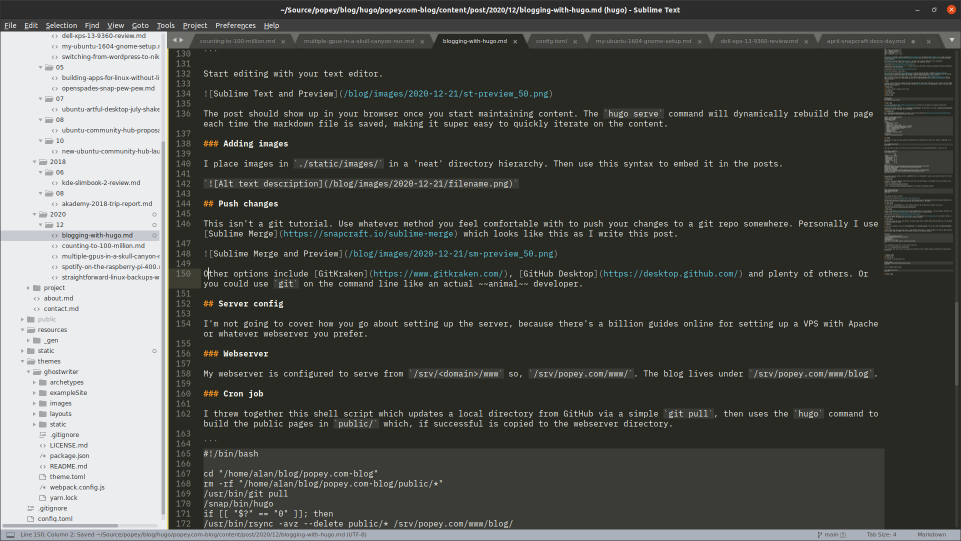
Task: Expand the exampleSite folder
Action: click(x=34, y=393)
